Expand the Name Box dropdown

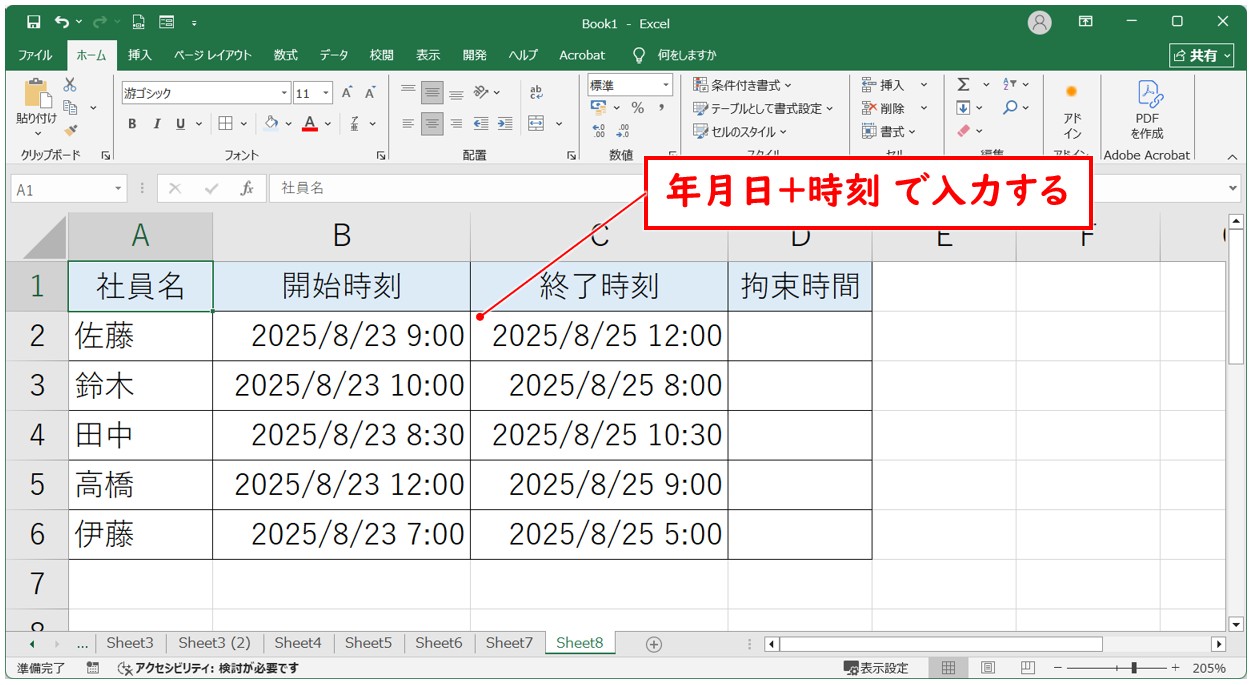pos(119,188)
